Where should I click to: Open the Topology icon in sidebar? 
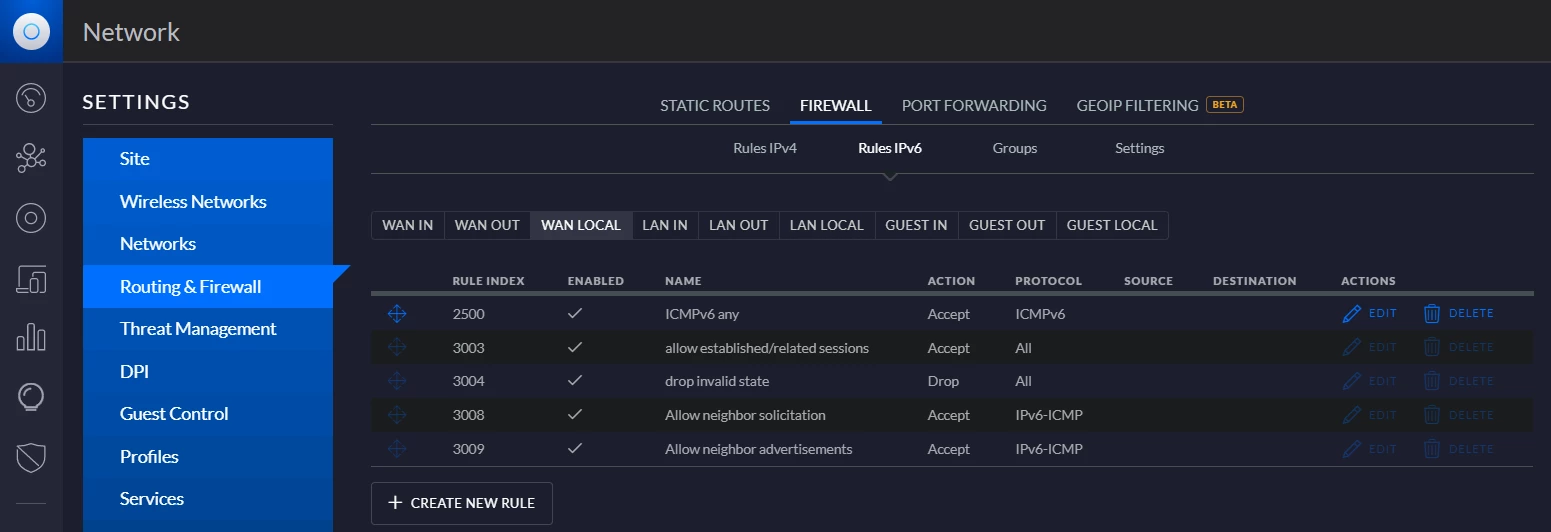point(31,158)
